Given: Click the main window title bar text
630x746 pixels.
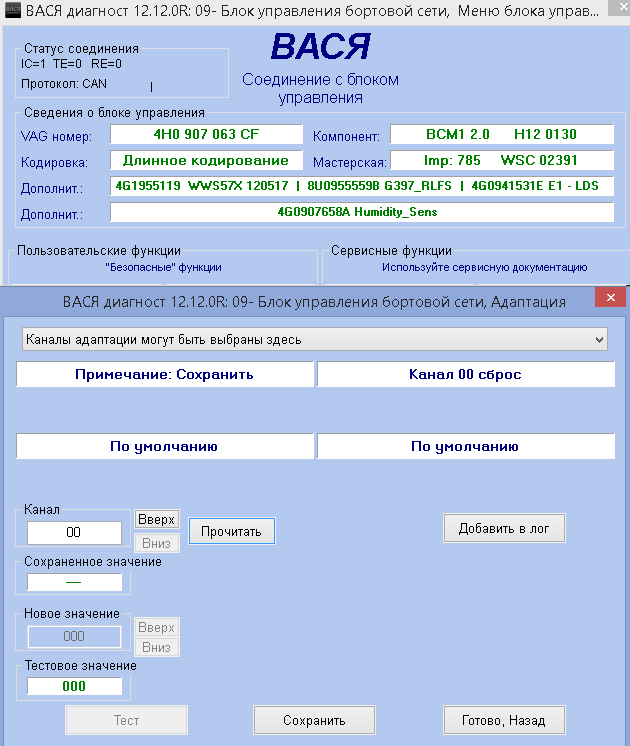Looking at the screenshot, I should pos(312,10).
